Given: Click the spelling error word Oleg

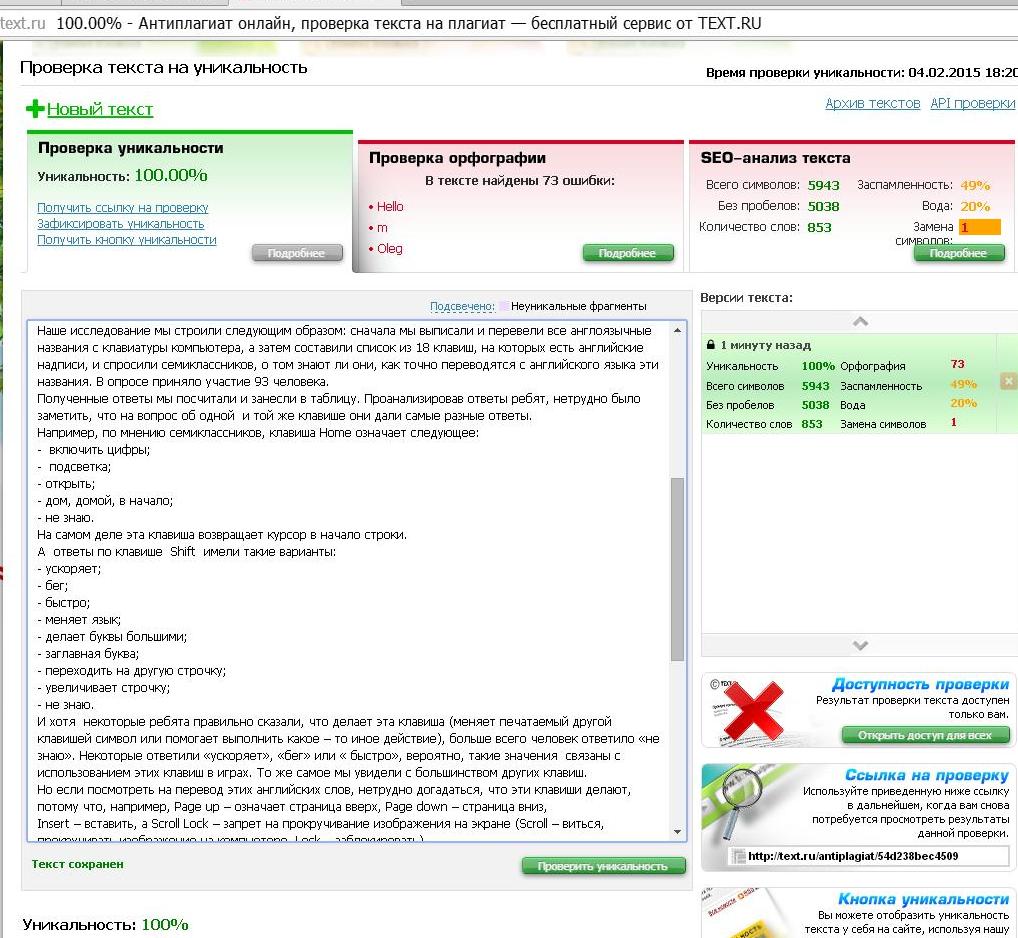Looking at the screenshot, I should pyautogui.click(x=390, y=249).
